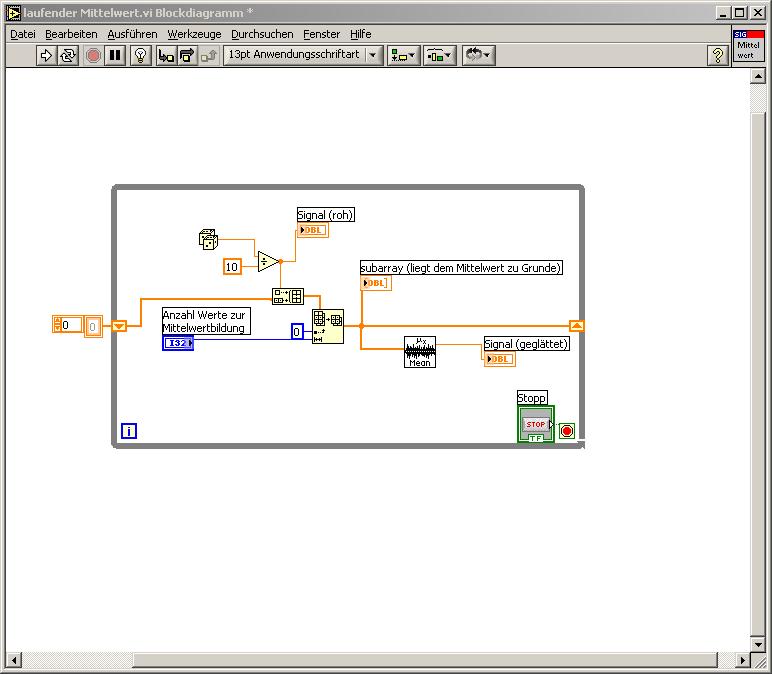Click horizontal scrollbar right arrow
This screenshot has width=772, height=674.
(742, 660)
